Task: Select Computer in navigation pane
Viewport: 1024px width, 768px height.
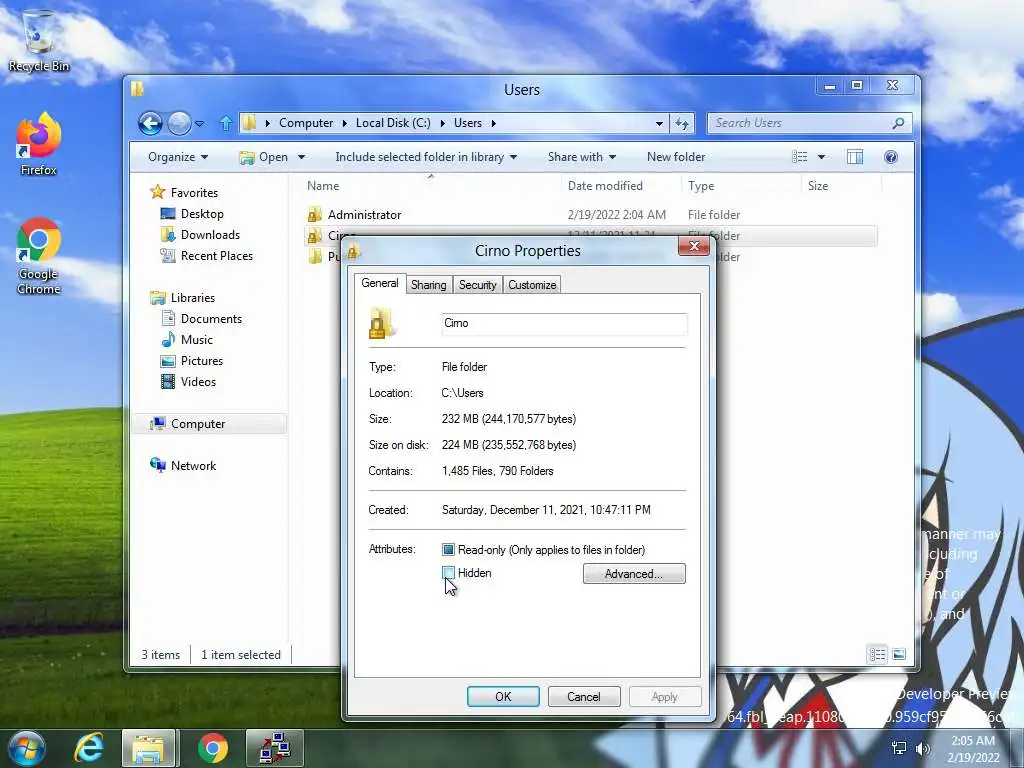Action: [209, 424]
